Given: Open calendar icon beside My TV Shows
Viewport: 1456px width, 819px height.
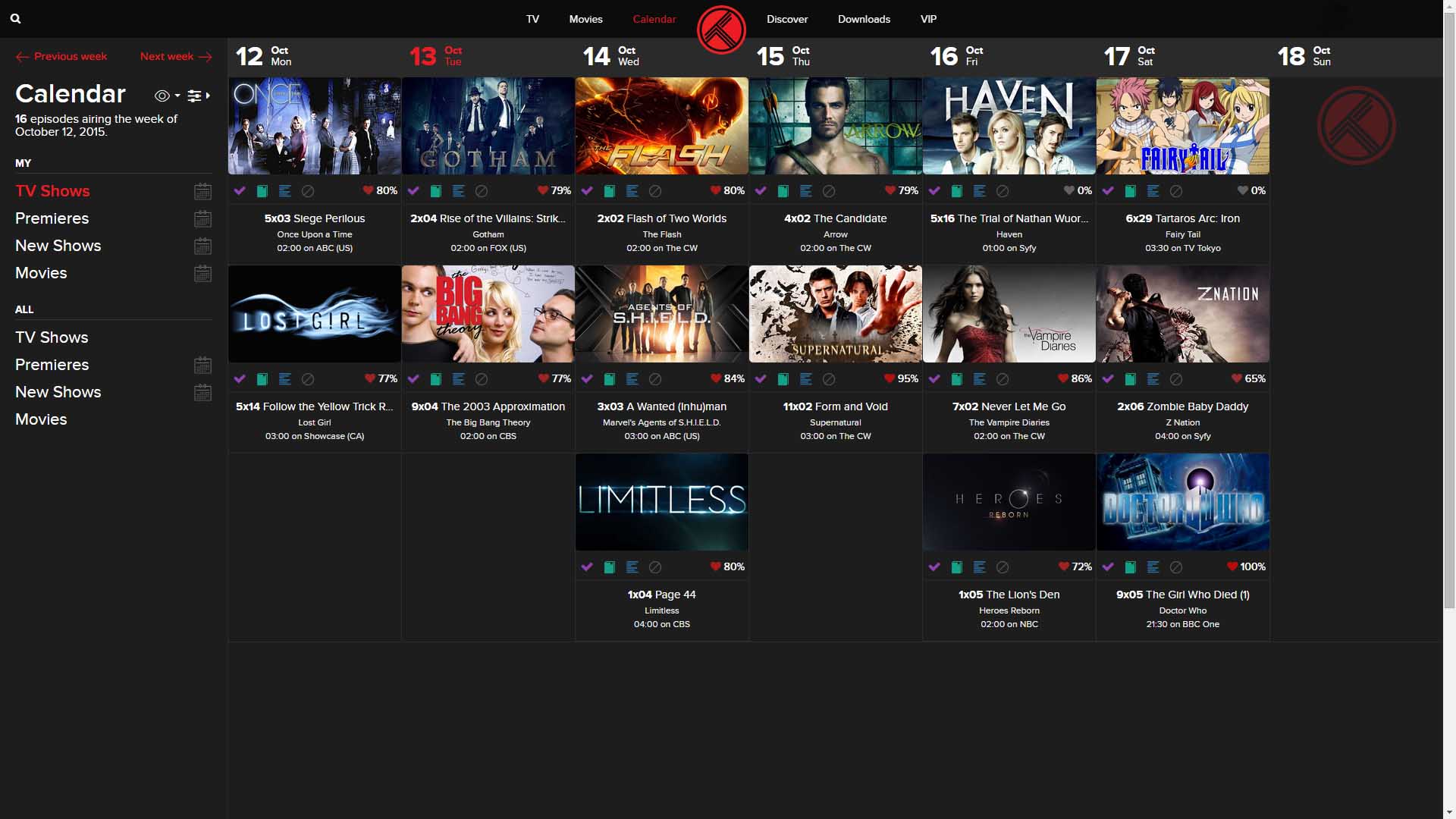Looking at the screenshot, I should [202, 192].
